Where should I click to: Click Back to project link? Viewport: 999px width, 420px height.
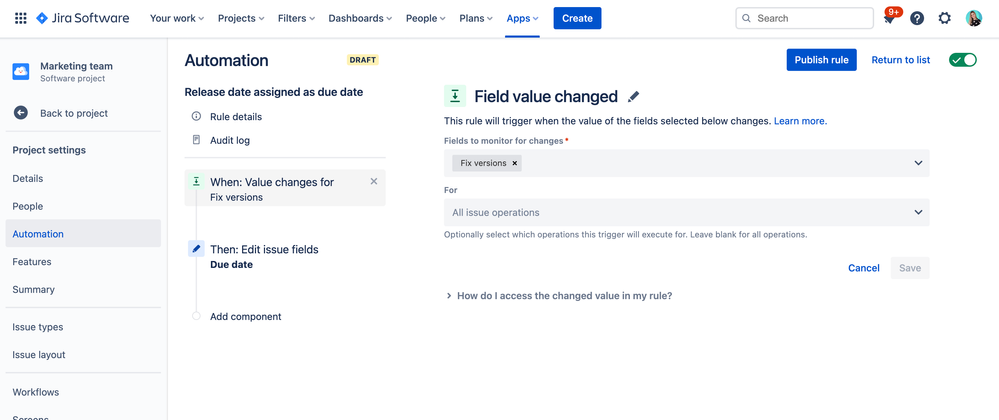click(x=74, y=113)
